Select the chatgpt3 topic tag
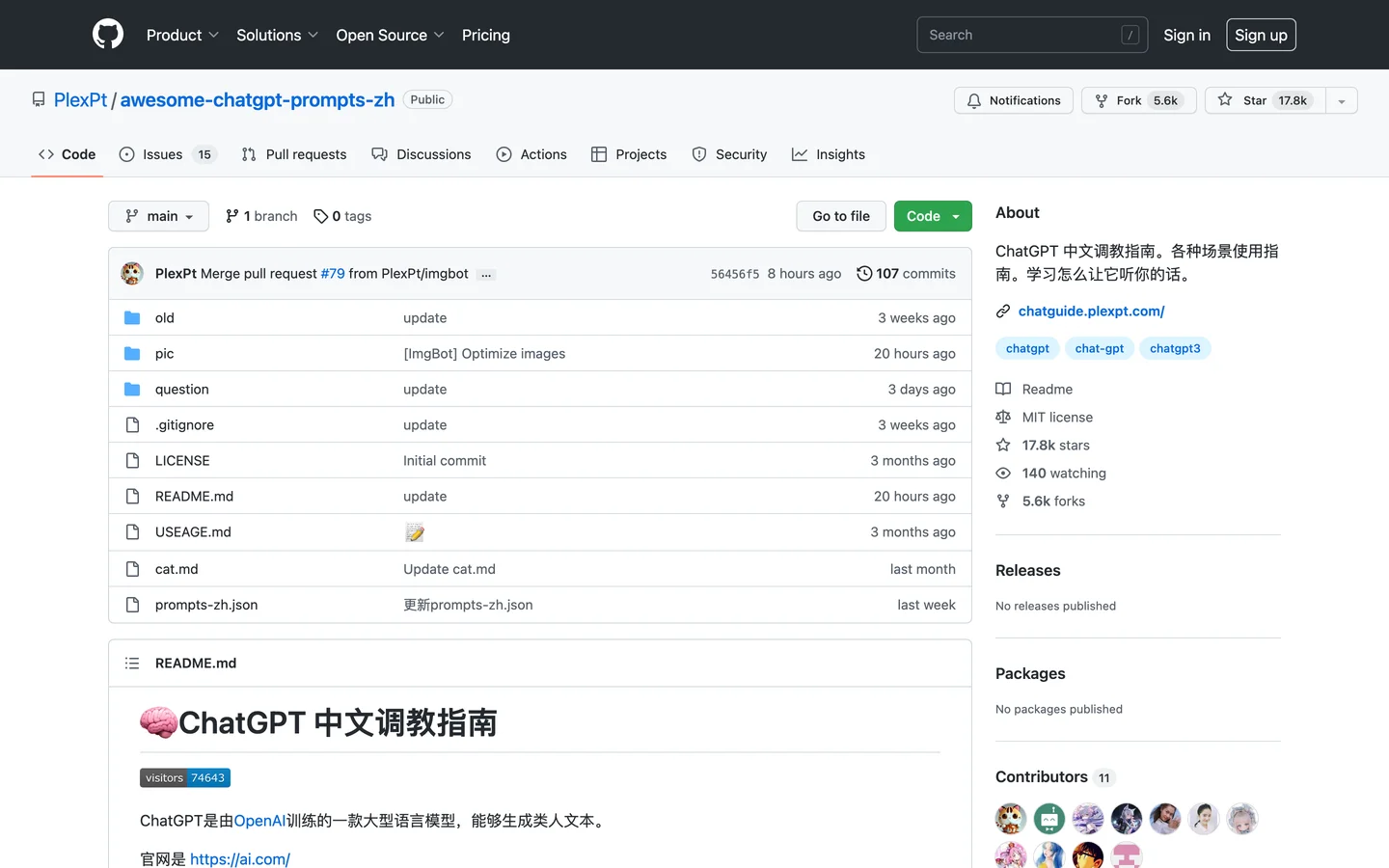1389x868 pixels. (x=1175, y=348)
